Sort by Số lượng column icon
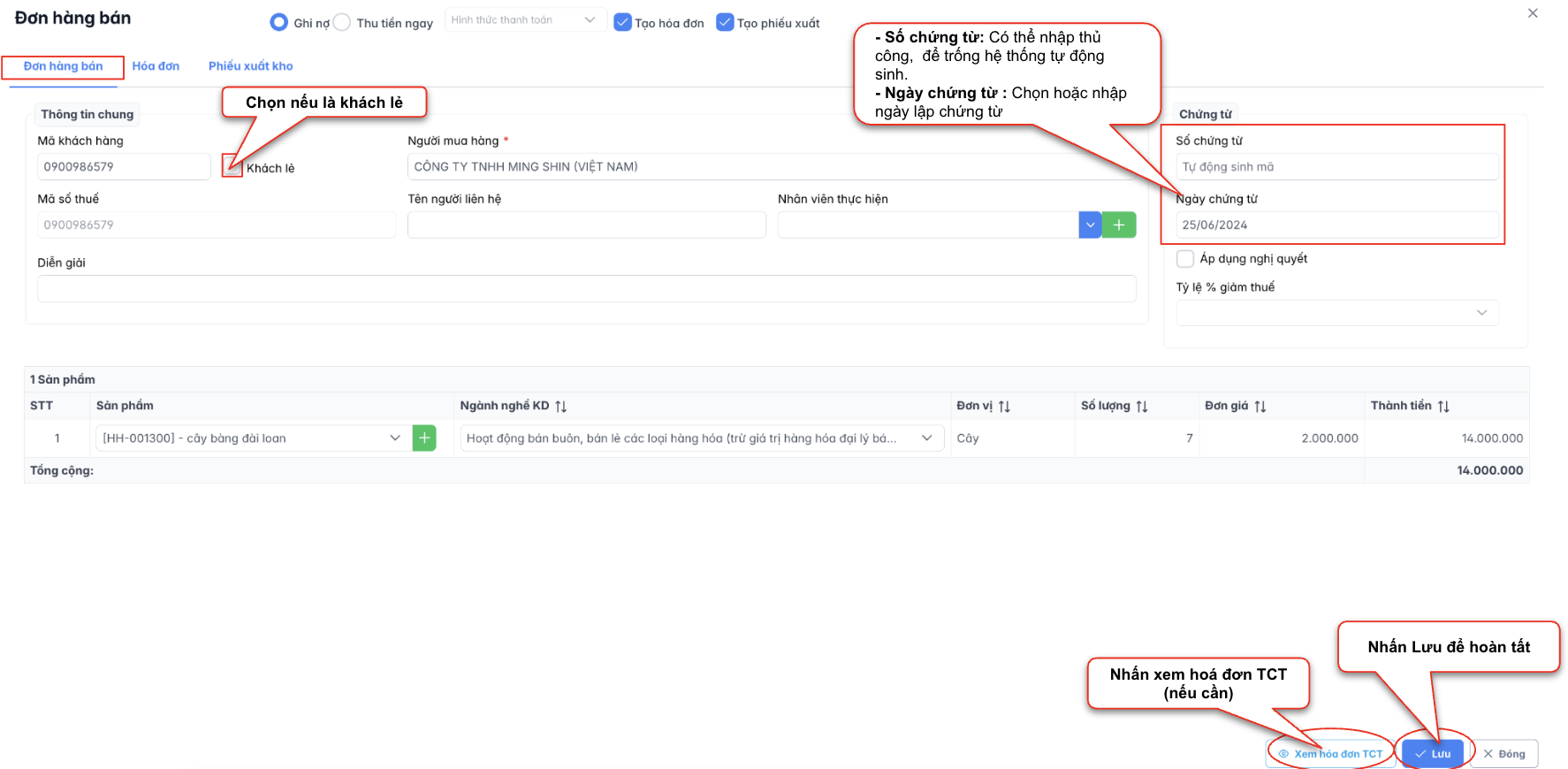1568x769 pixels. click(x=1142, y=407)
